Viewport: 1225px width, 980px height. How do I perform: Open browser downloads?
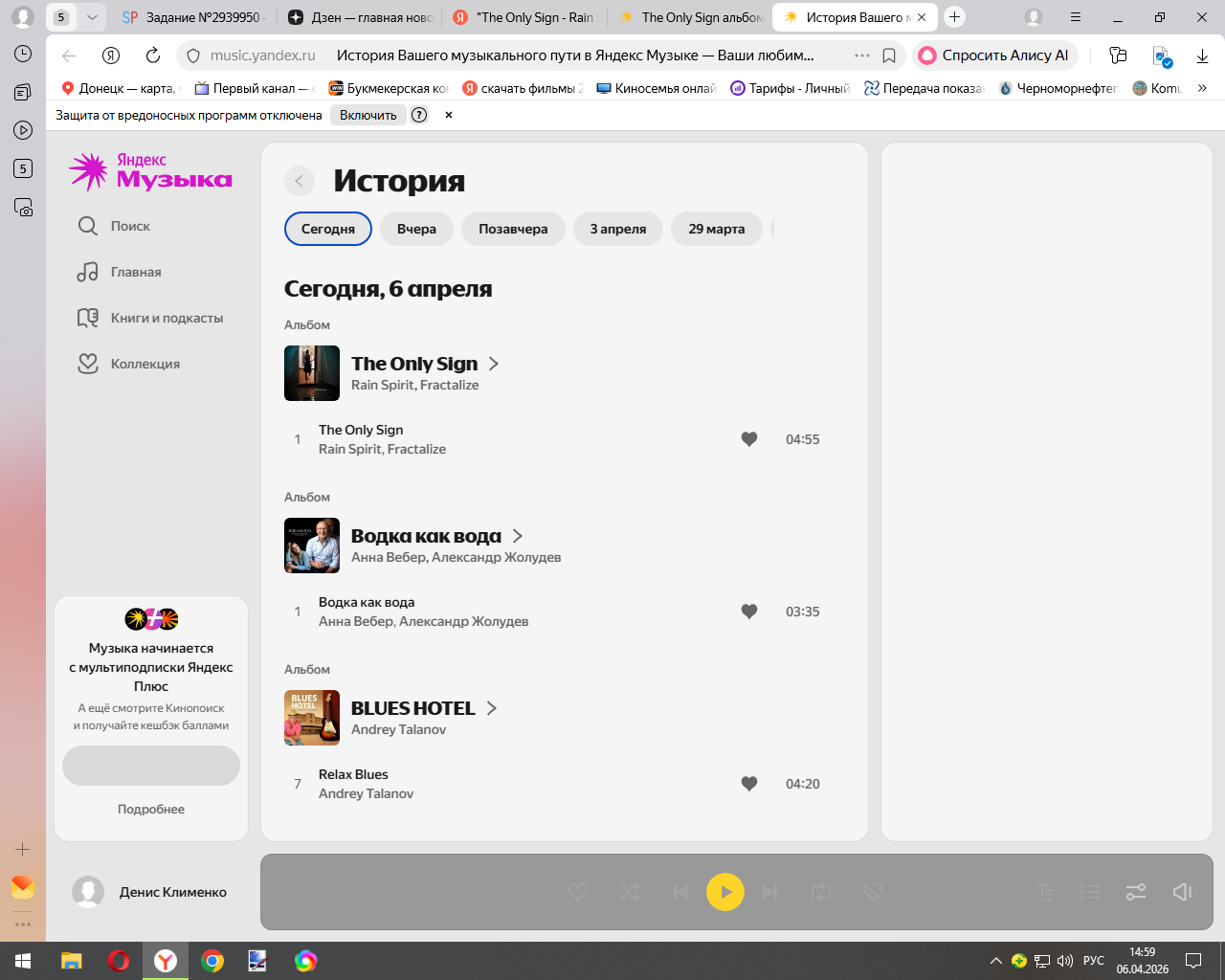click(1202, 56)
